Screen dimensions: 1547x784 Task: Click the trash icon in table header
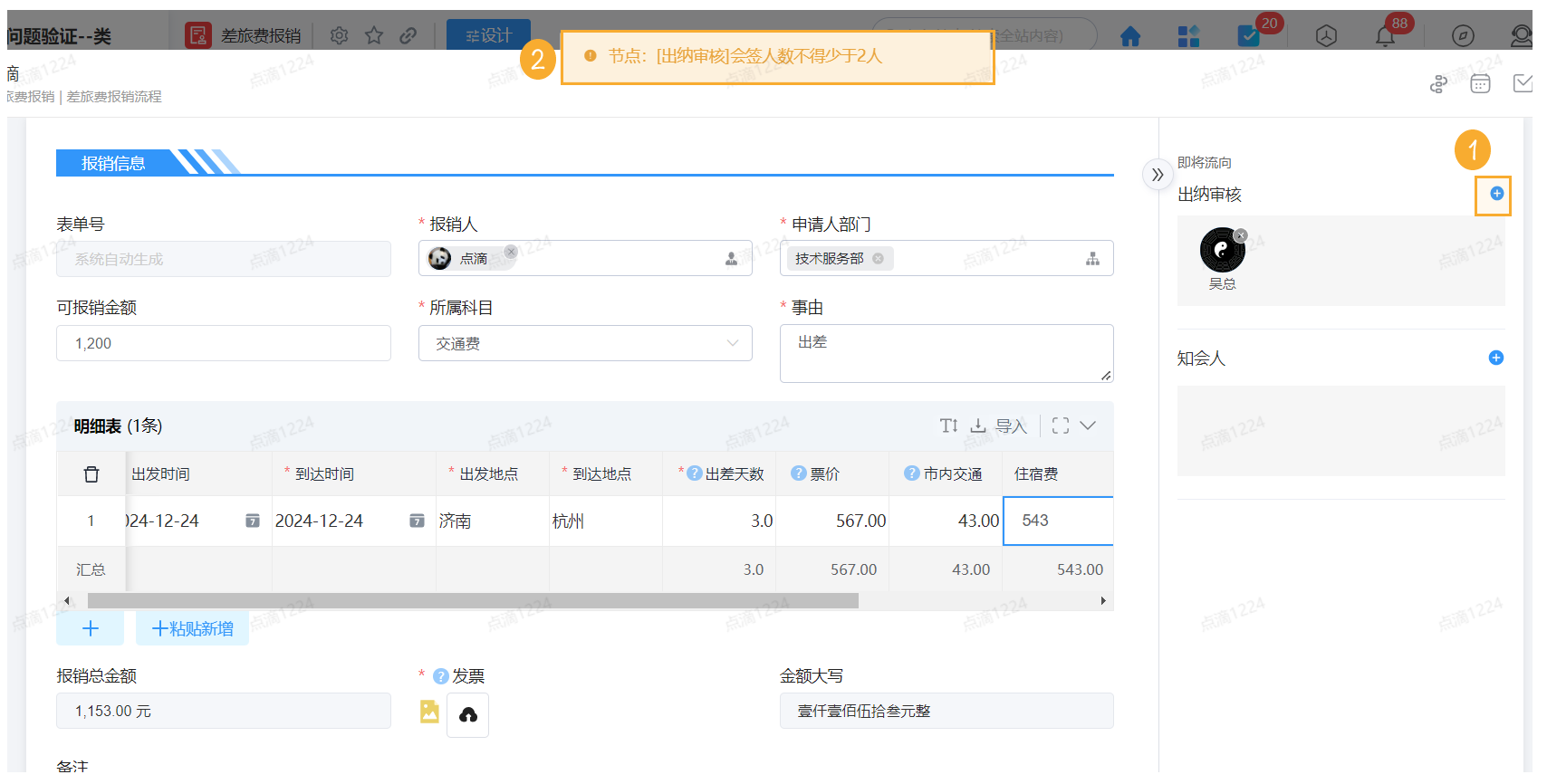91,474
